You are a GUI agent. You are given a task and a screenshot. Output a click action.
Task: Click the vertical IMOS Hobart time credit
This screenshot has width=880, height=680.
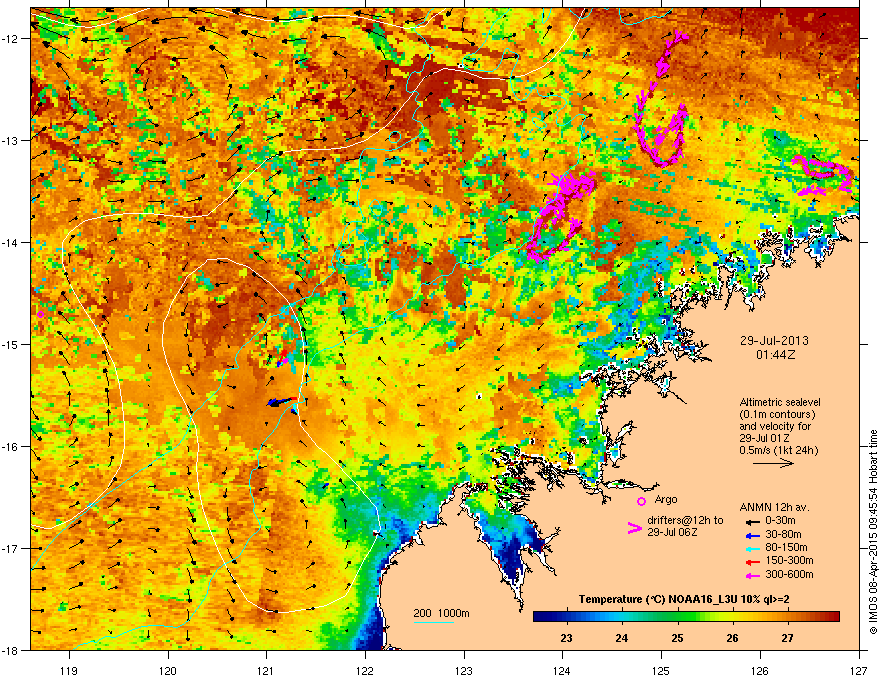coord(873,532)
